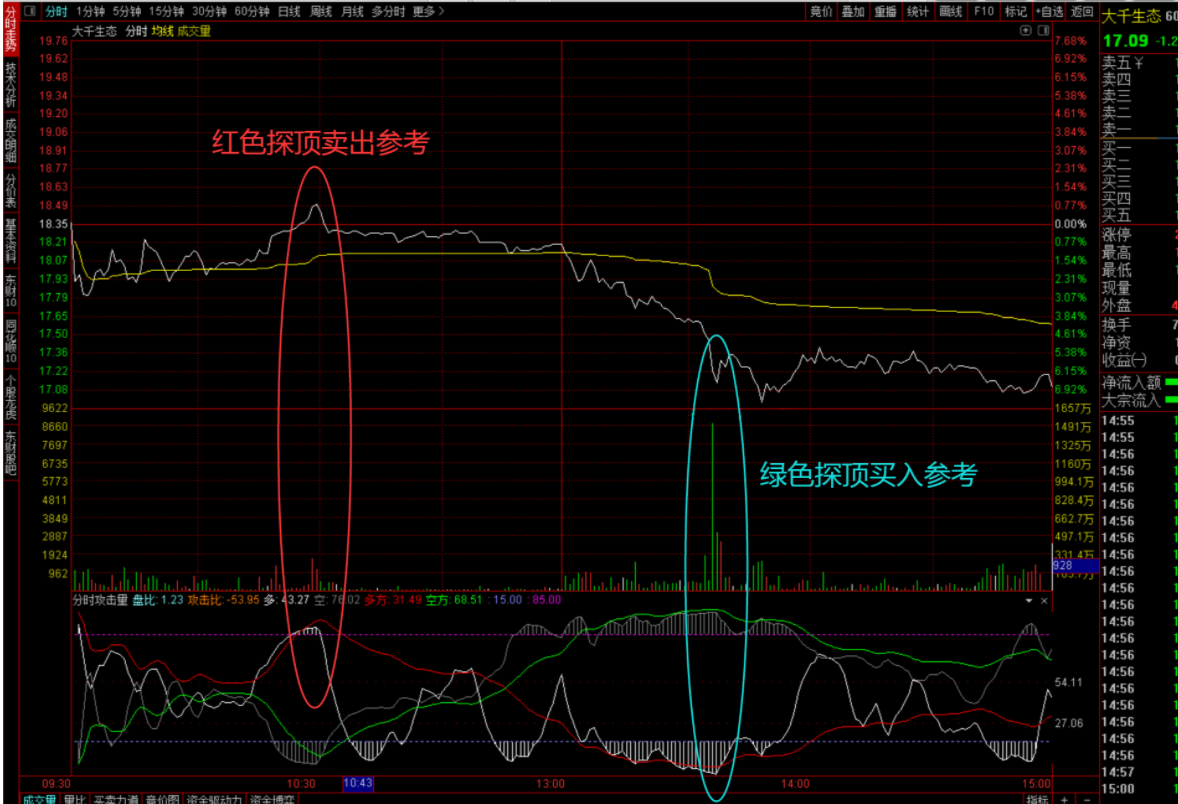Click the 净流入额 row
This screenshot has width=1178, height=804.
pyautogui.click(x=1140, y=382)
